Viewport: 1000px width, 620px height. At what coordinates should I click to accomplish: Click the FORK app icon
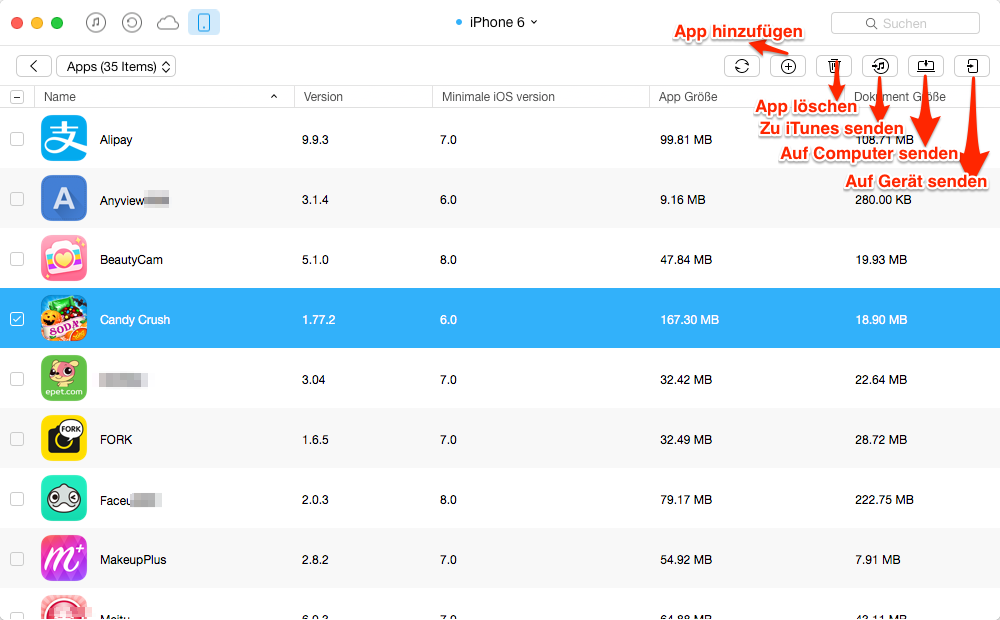tap(64, 438)
